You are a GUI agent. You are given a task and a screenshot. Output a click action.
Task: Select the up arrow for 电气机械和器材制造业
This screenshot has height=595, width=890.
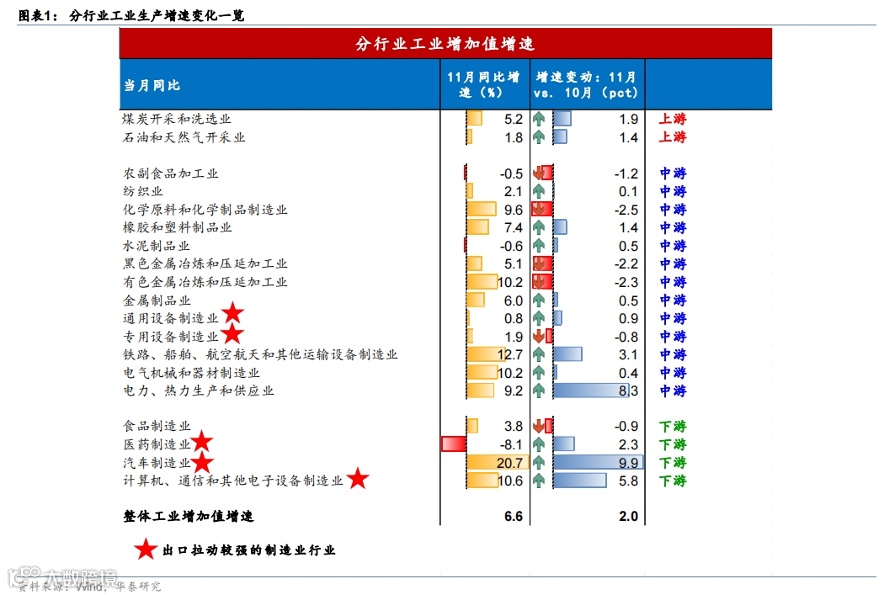539,373
